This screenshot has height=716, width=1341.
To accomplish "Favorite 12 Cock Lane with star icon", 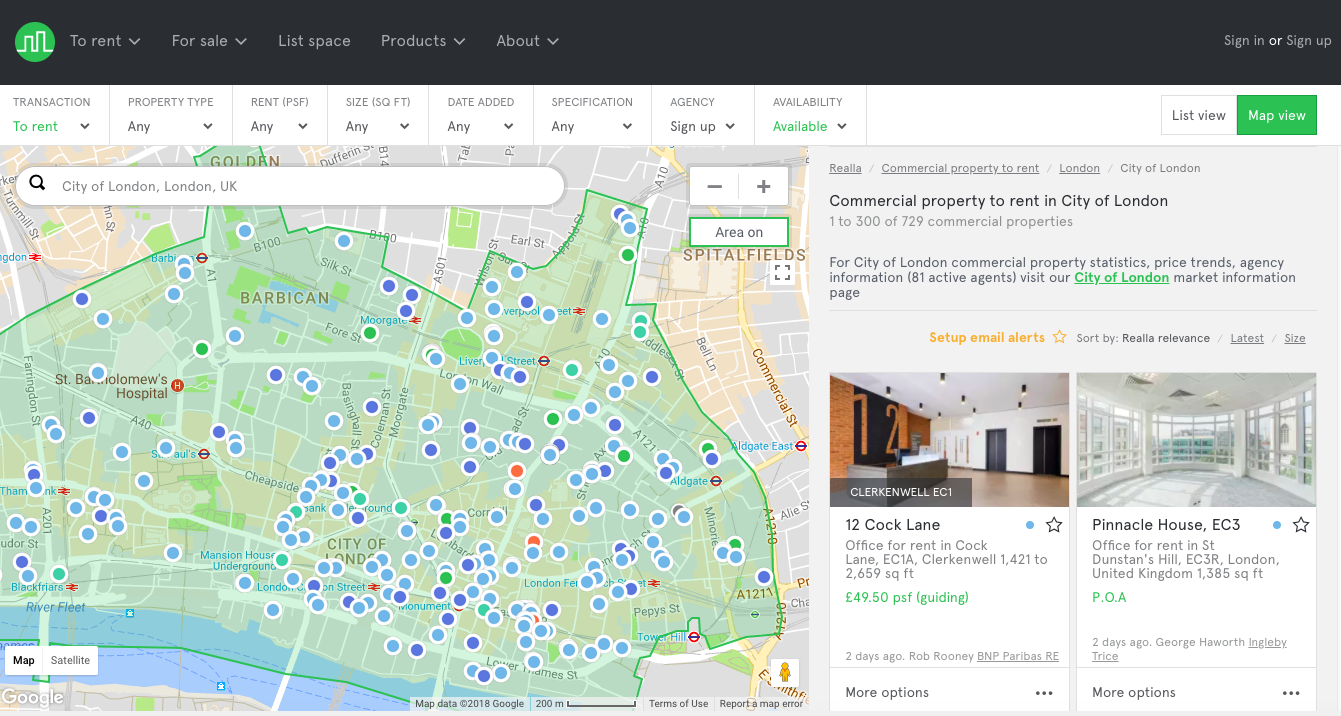I will (1053, 525).
